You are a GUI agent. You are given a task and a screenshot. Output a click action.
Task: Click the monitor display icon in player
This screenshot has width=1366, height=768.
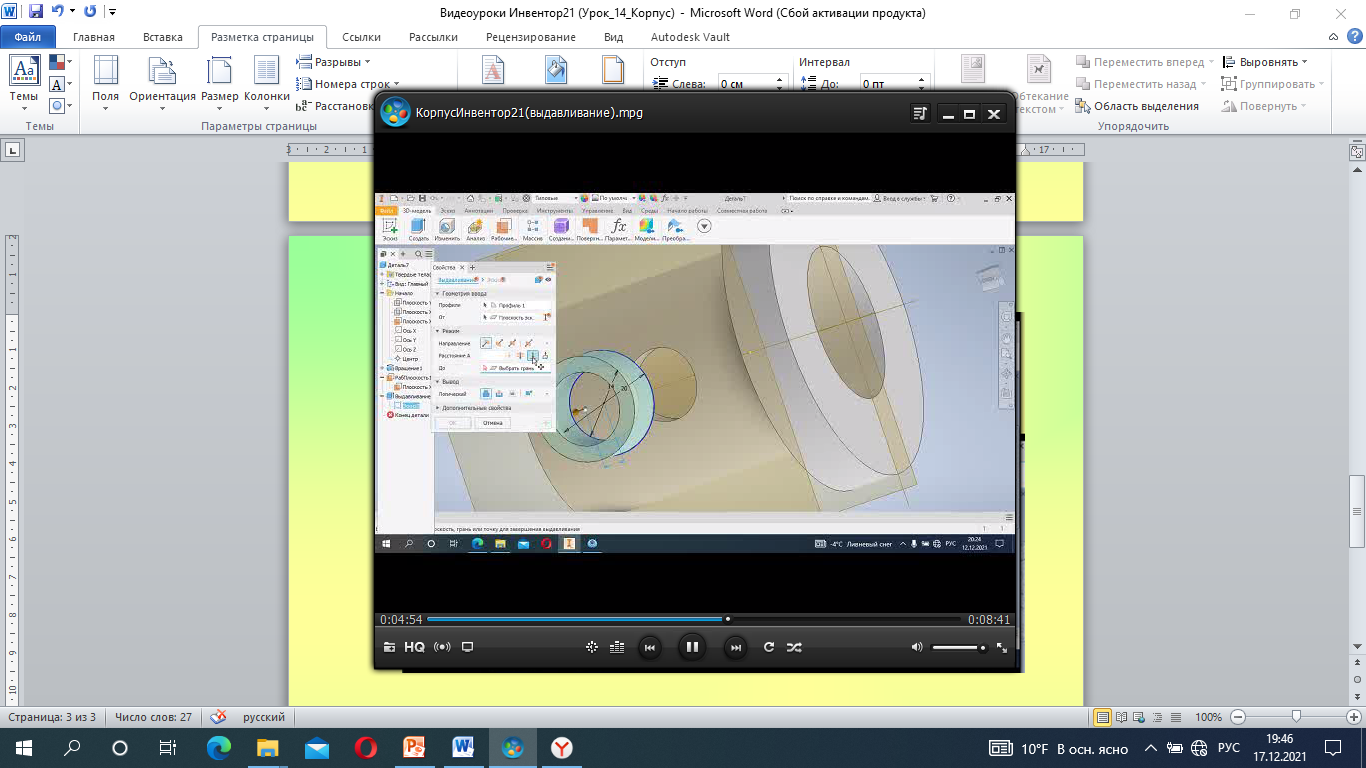(x=467, y=647)
